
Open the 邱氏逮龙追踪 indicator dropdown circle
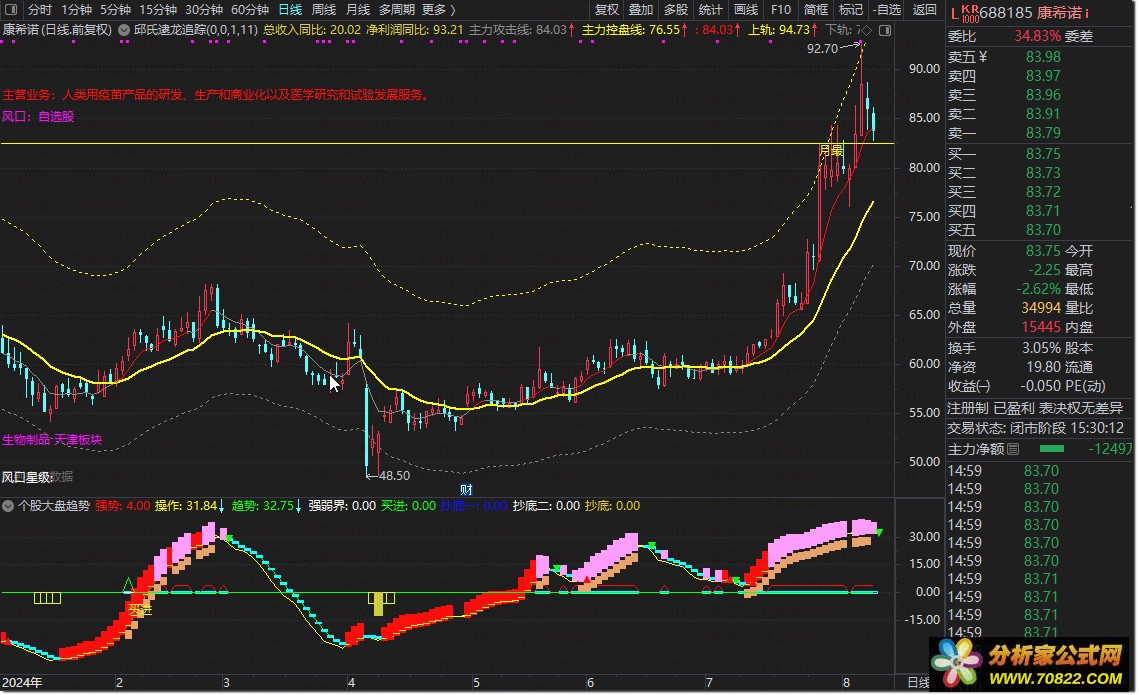pos(124,30)
